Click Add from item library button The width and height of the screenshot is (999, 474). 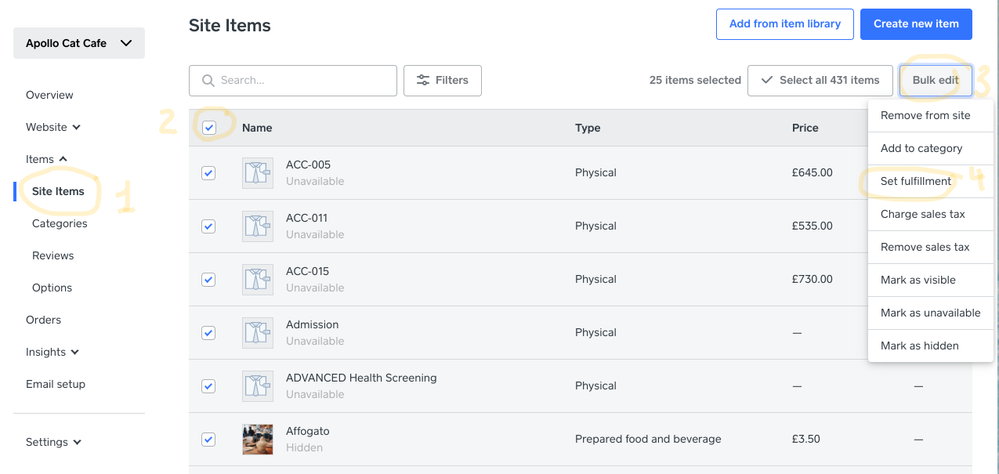tap(784, 24)
